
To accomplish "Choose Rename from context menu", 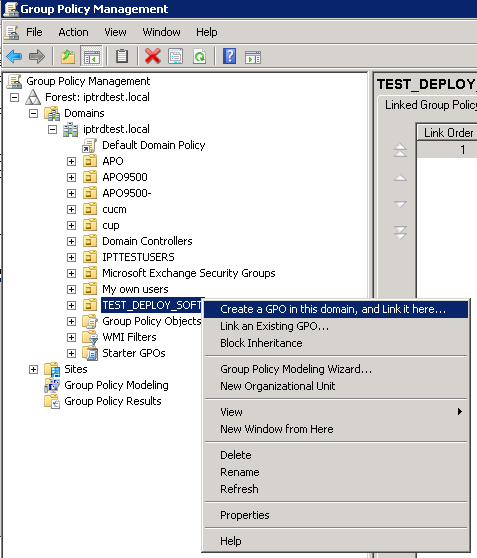I will [x=336, y=472].
